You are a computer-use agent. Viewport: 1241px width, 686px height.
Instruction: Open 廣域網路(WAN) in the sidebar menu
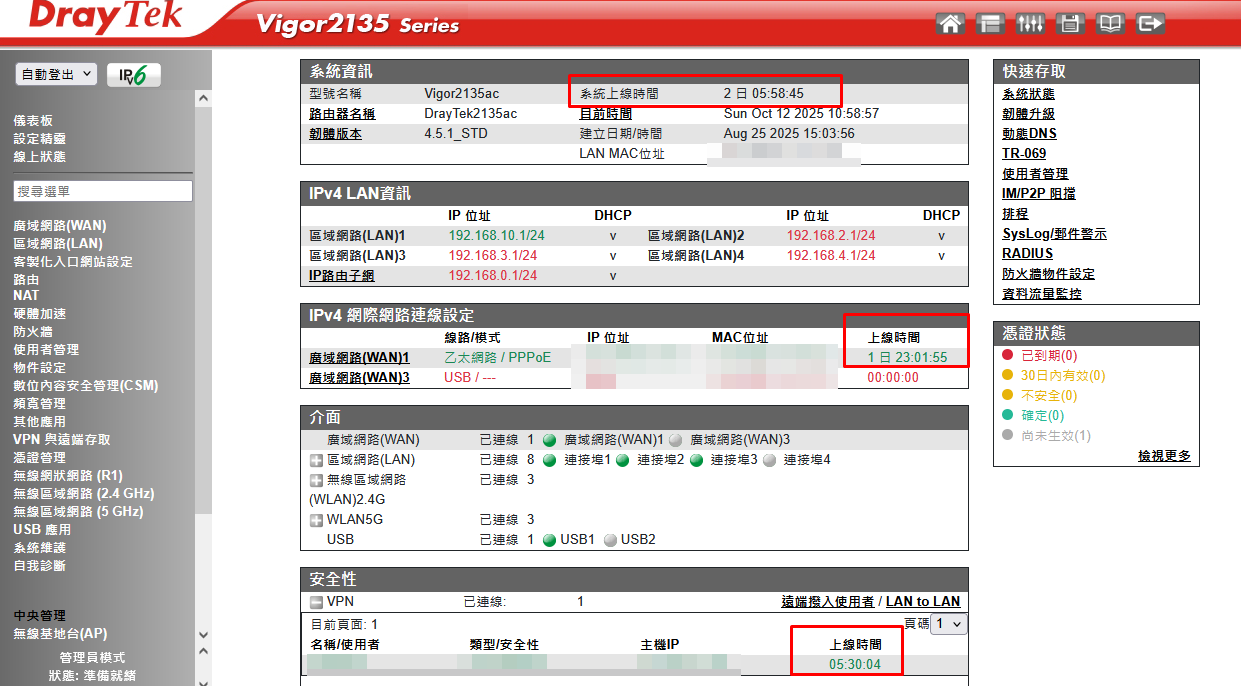pyautogui.click(x=59, y=225)
